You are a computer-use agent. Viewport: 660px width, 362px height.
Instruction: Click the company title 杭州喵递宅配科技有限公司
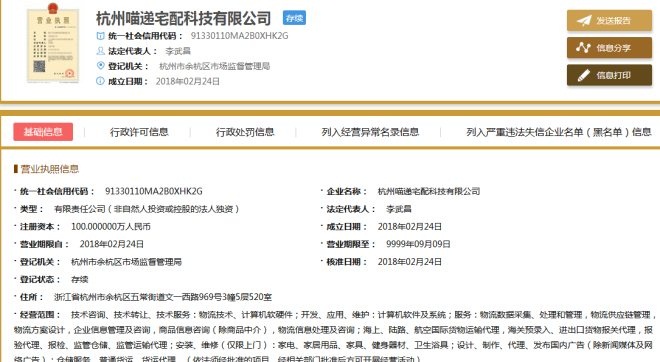pyautogui.click(x=183, y=19)
